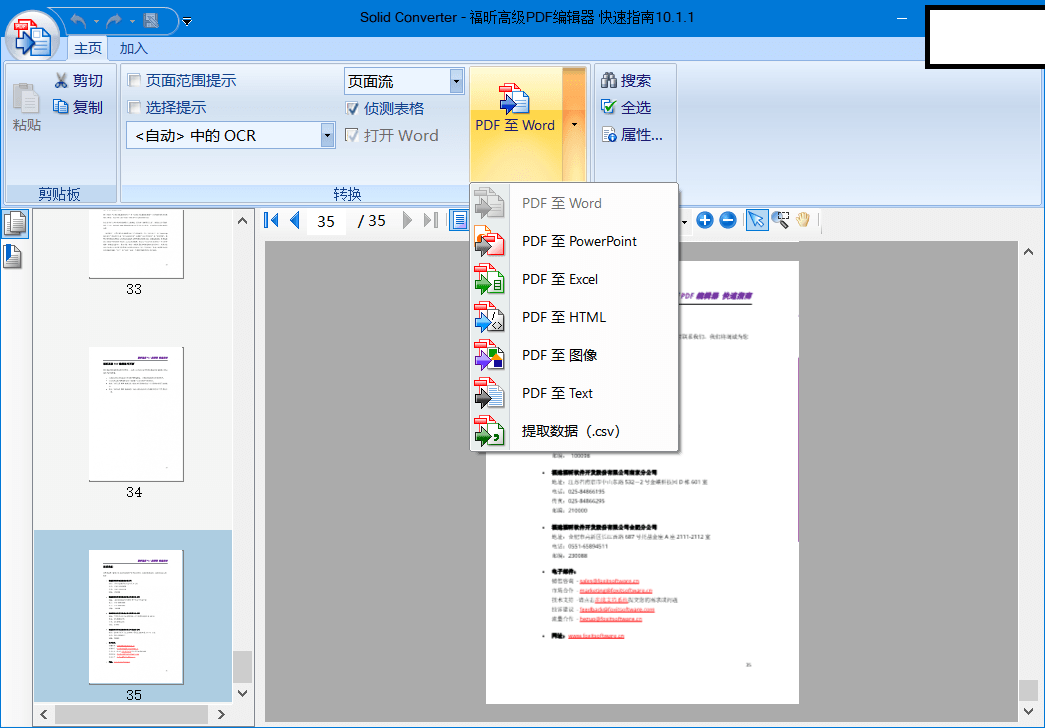Open the Undo history dropdown arrow

[x=96, y=22]
